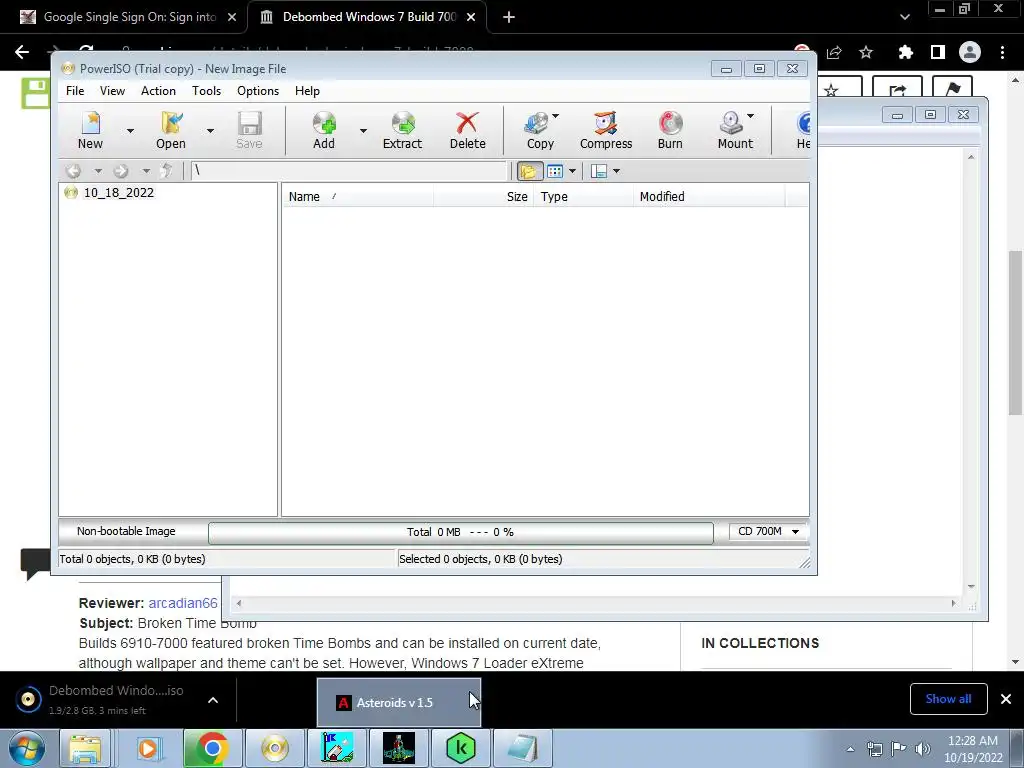Open the view mode dropdown arrow
Image resolution: width=1024 pixels, height=768 pixels.
573,171
